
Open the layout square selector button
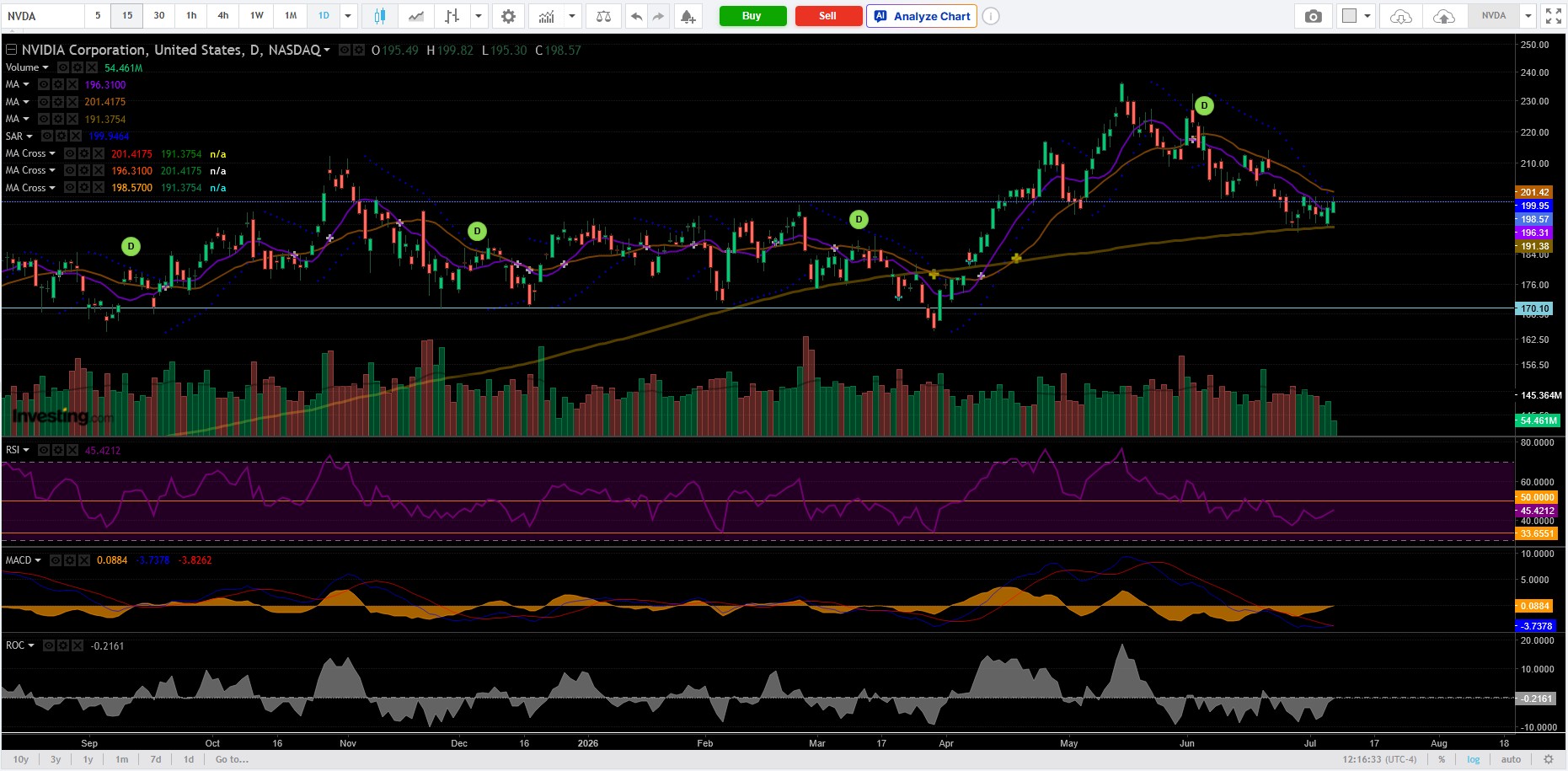1349,16
